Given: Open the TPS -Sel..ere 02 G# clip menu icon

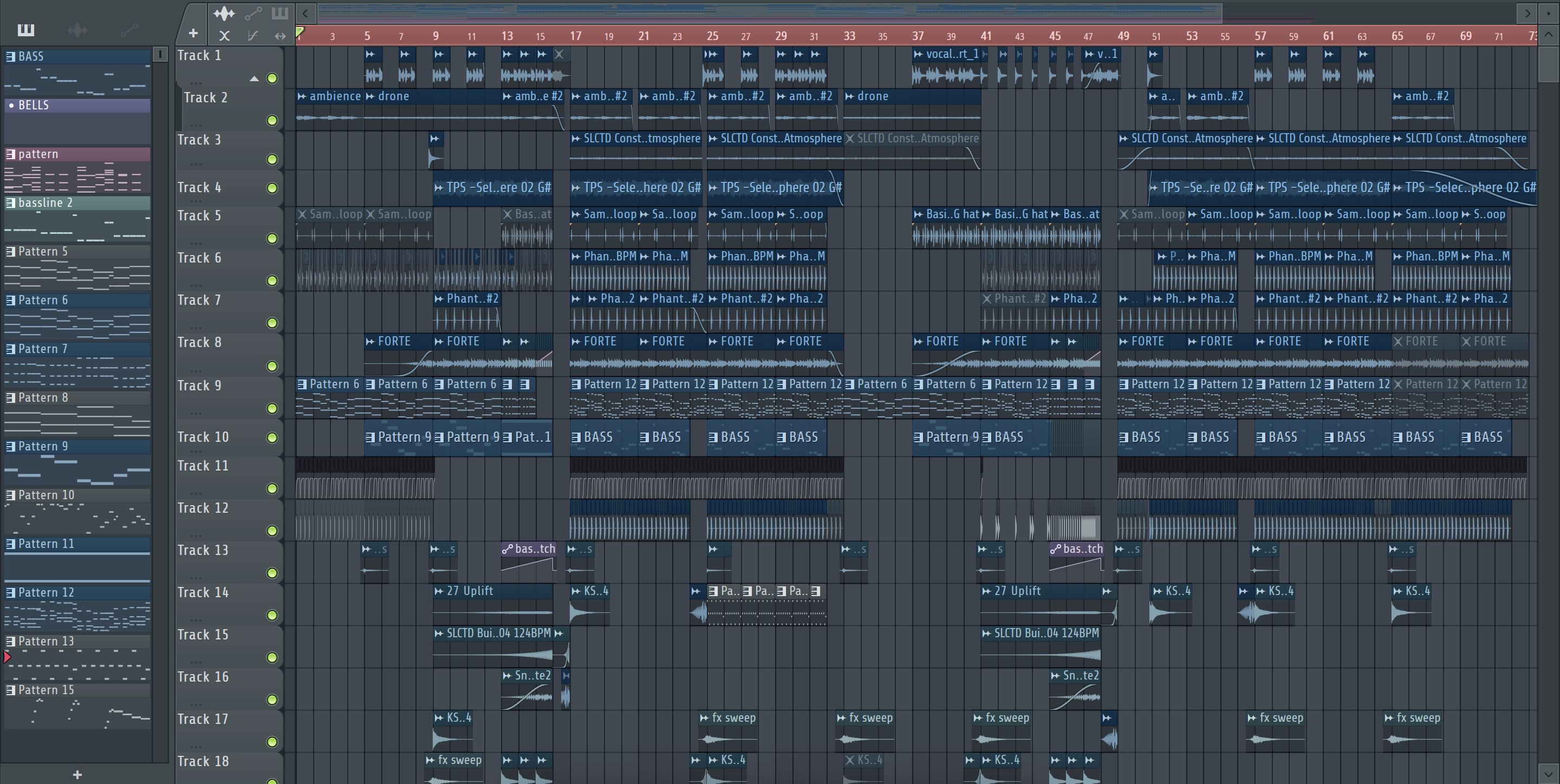Looking at the screenshot, I should coord(438,188).
